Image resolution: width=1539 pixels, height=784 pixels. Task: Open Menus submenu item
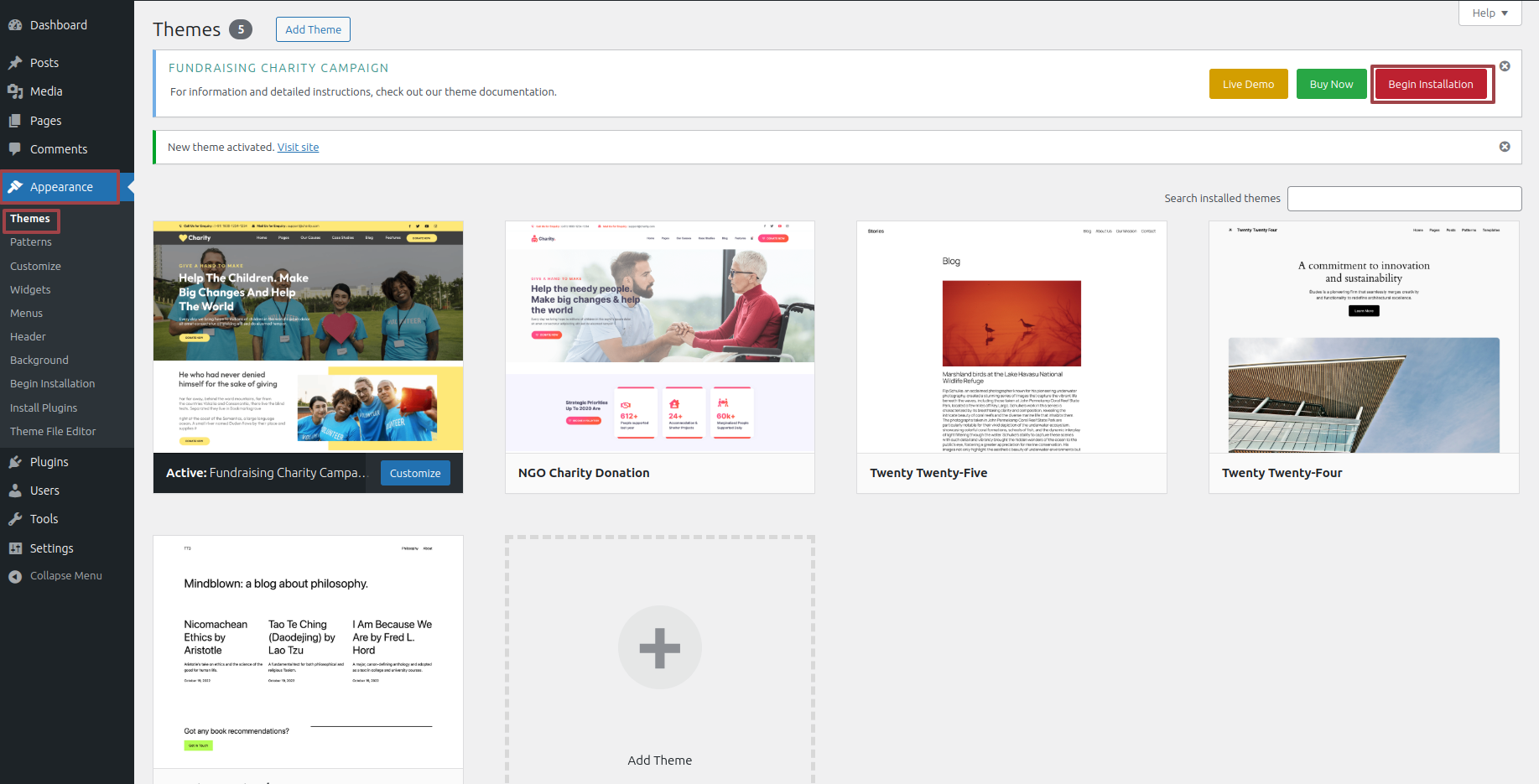pos(26,314)
